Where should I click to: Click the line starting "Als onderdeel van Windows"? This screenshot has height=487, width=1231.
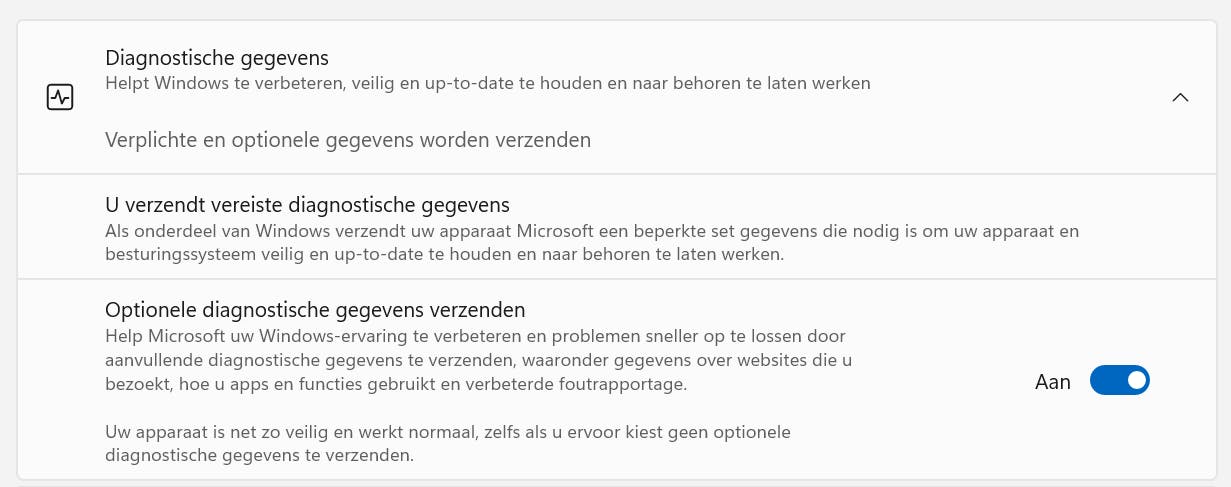pyautogui.click(x=591, y=231)
